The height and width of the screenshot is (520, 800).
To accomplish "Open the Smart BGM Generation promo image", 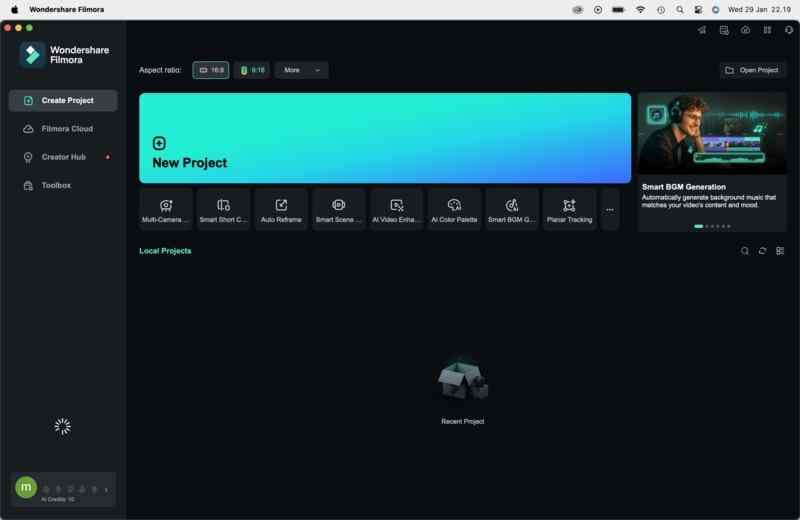I will click(x=712, y=134).
